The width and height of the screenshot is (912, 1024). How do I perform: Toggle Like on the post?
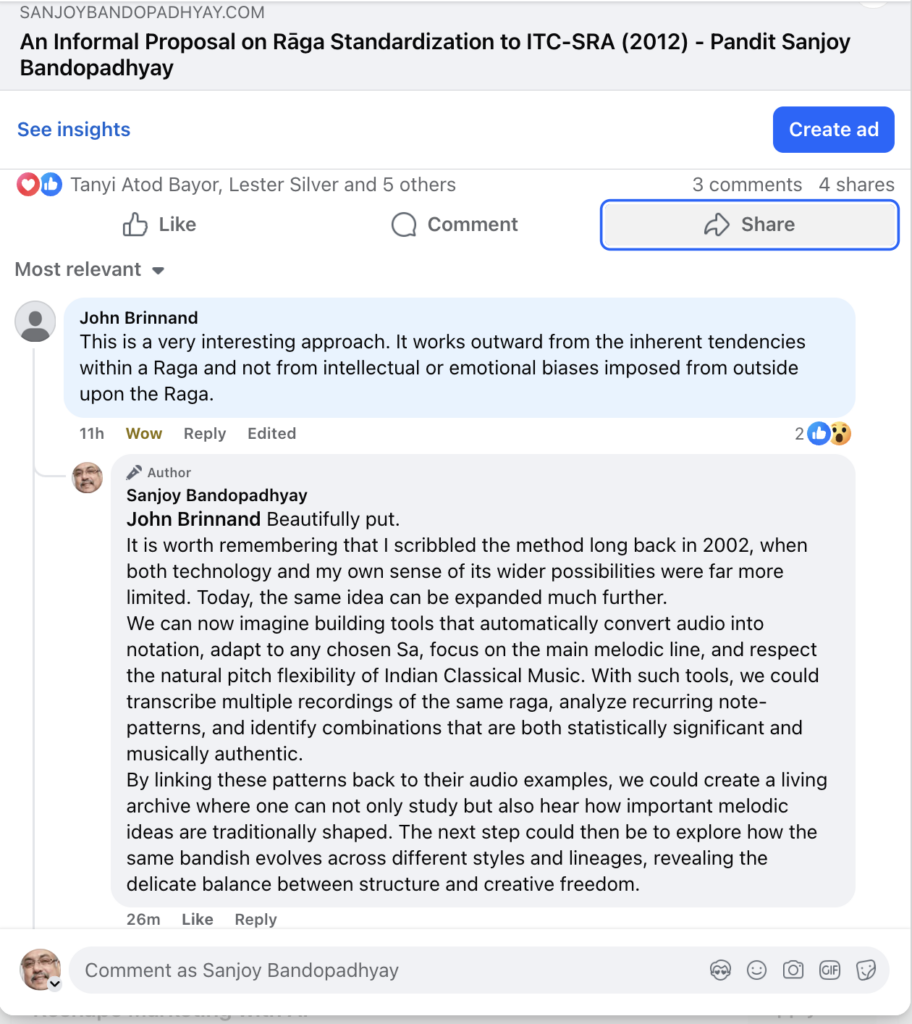[x=159, y=225]
